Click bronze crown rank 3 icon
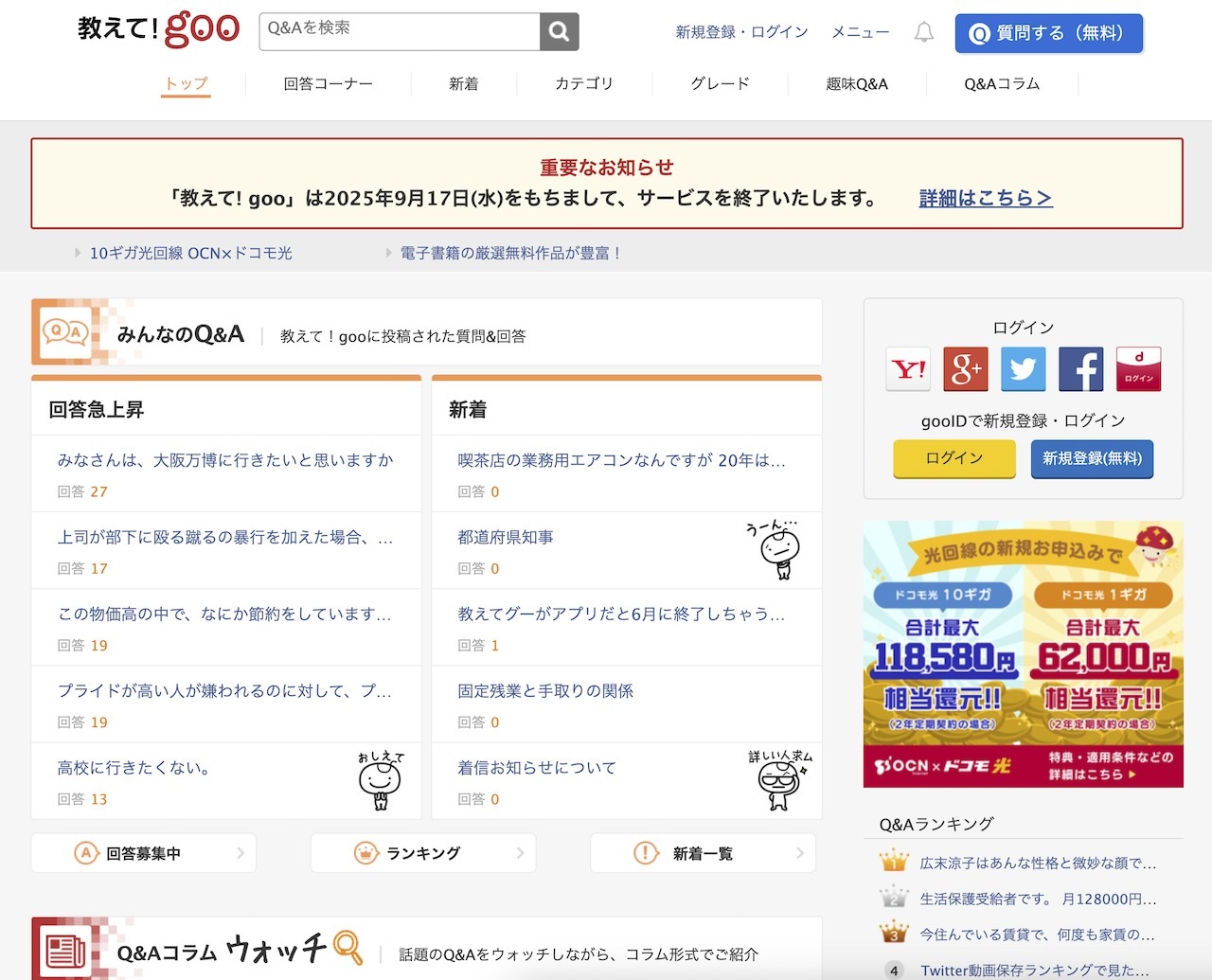 pos(894,934)
